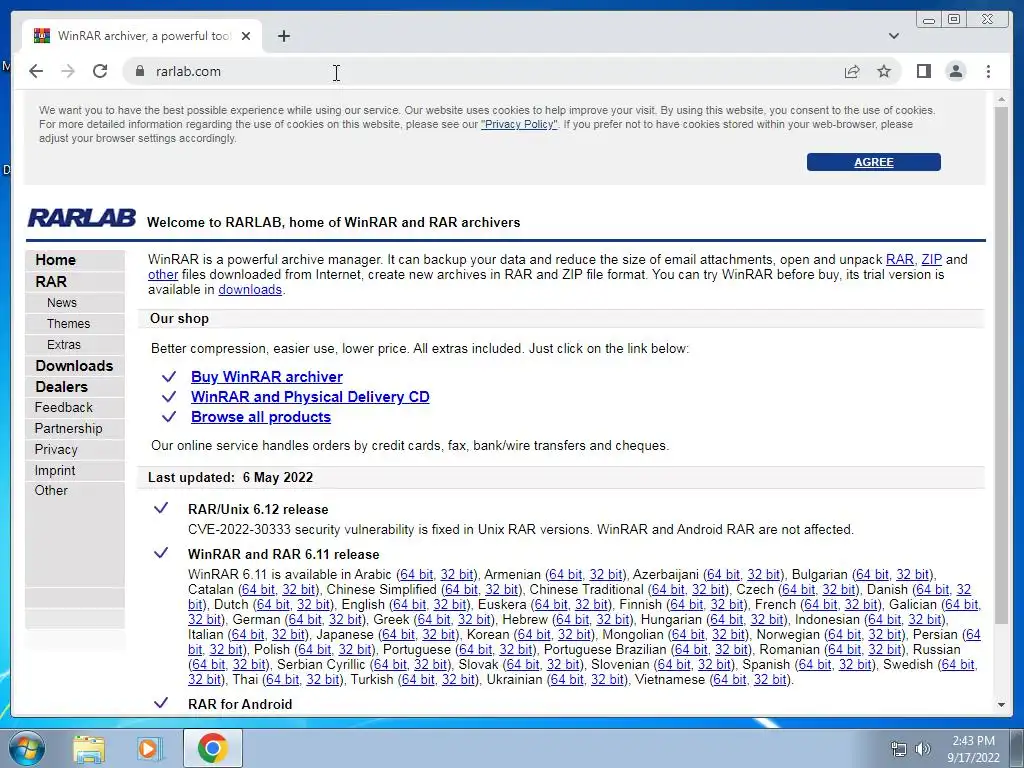Screen dimensions: 1024x768
Task: Click the vertical scrollbar thumb
Action: [x=1001, y=366]
